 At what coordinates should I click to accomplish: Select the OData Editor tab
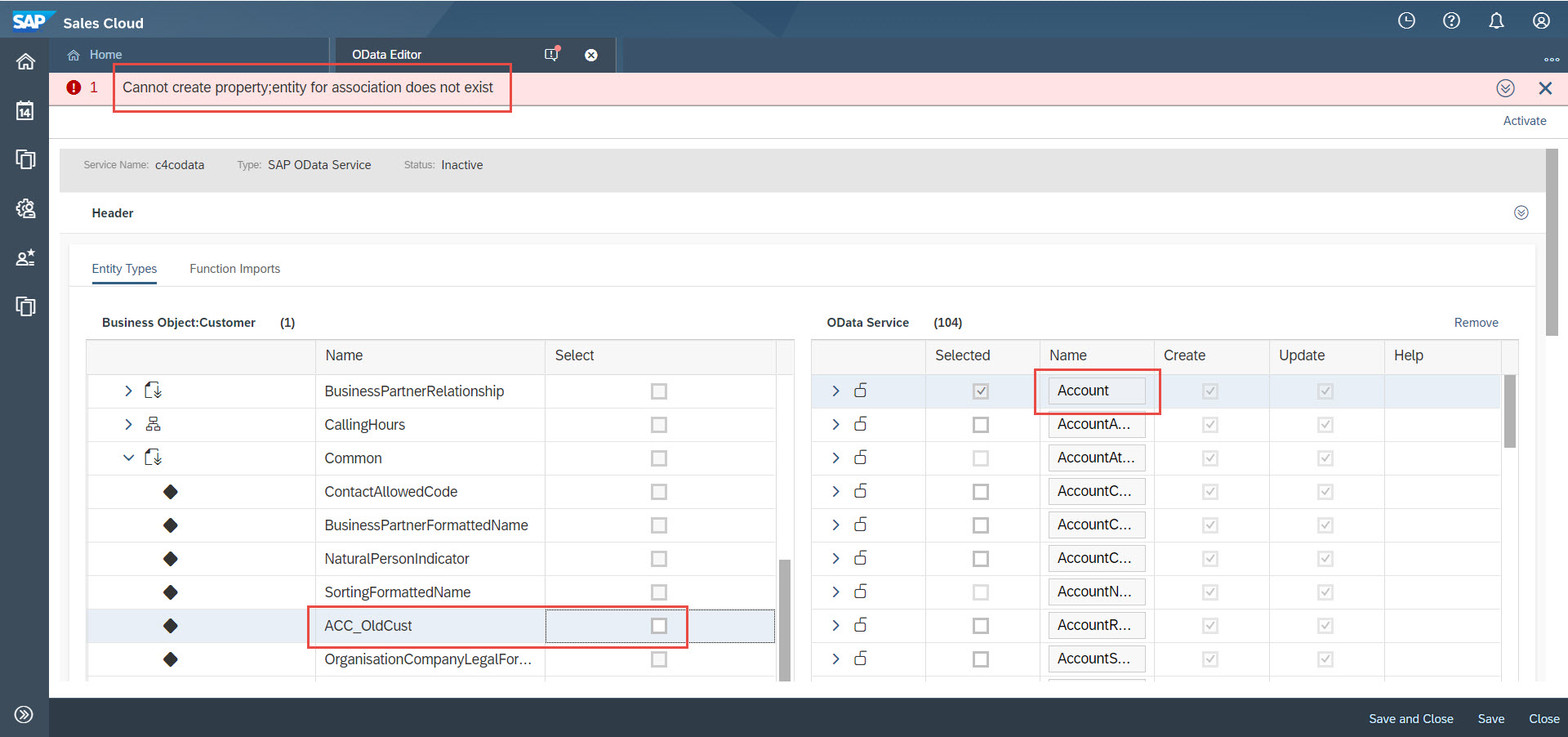point(386,55)
